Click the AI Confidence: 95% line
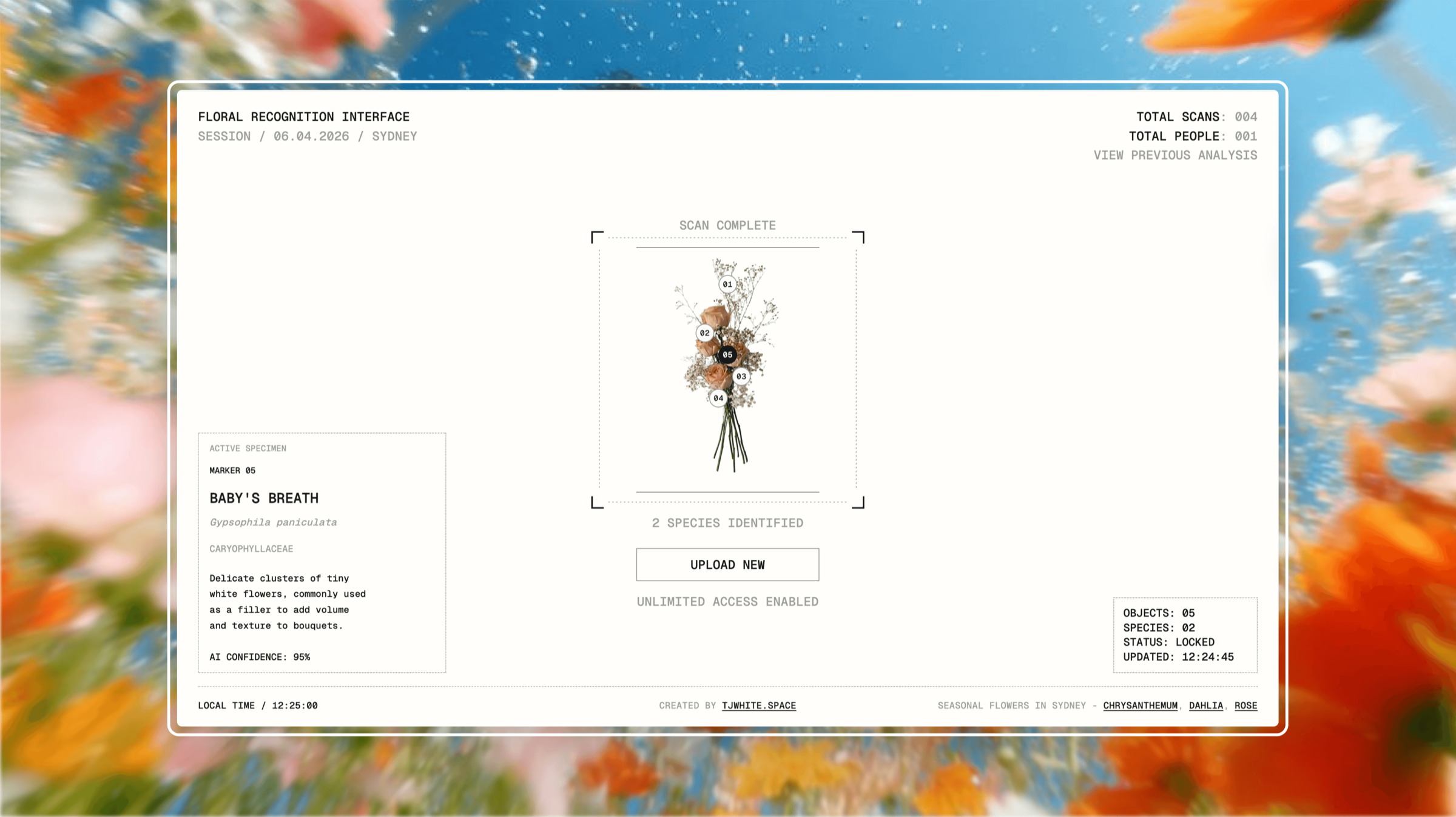1456x817 pixels. (x=260, y=657)
